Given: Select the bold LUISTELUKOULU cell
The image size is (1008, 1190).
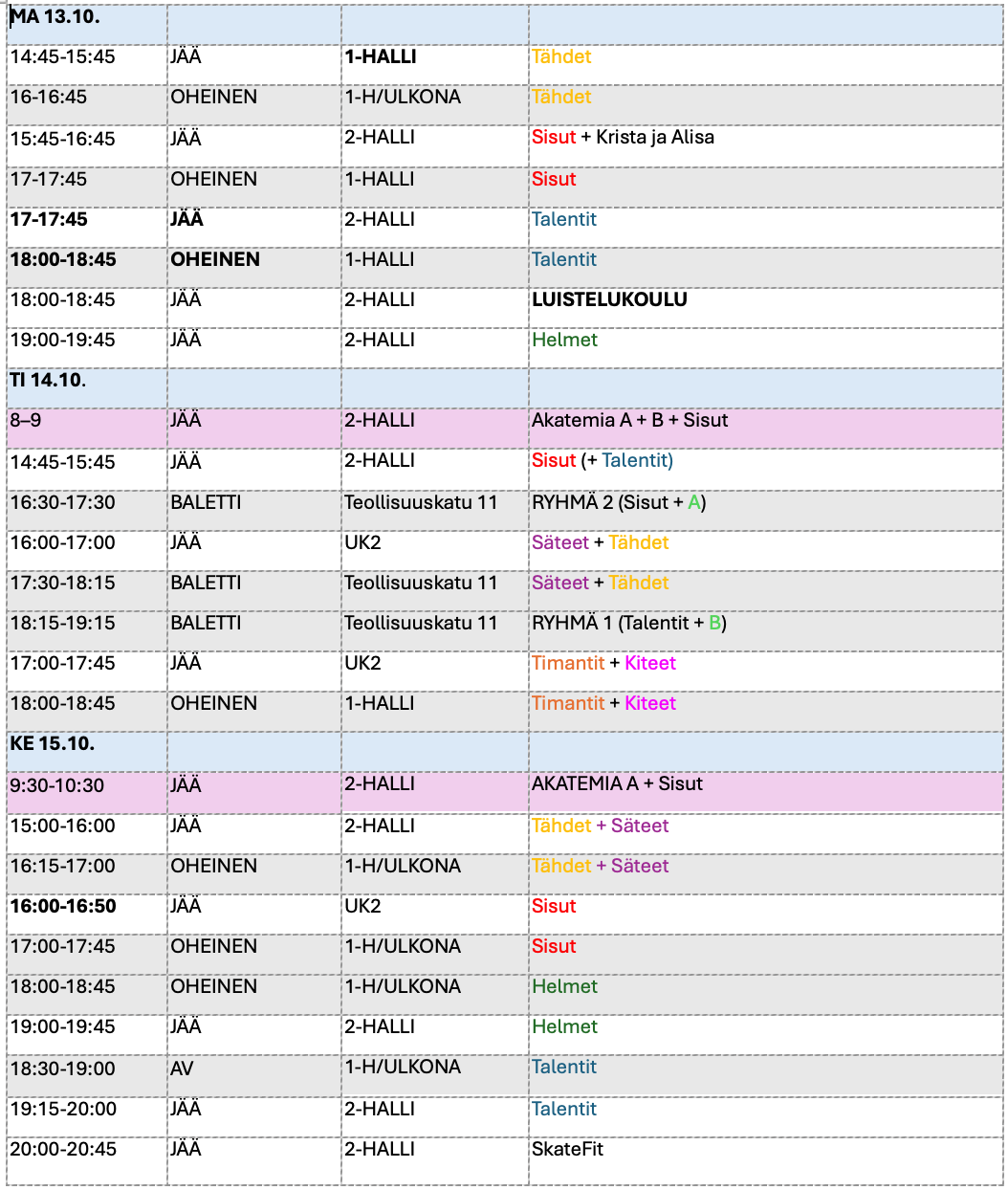Looking at the screenshot, I should click(609, 300).
